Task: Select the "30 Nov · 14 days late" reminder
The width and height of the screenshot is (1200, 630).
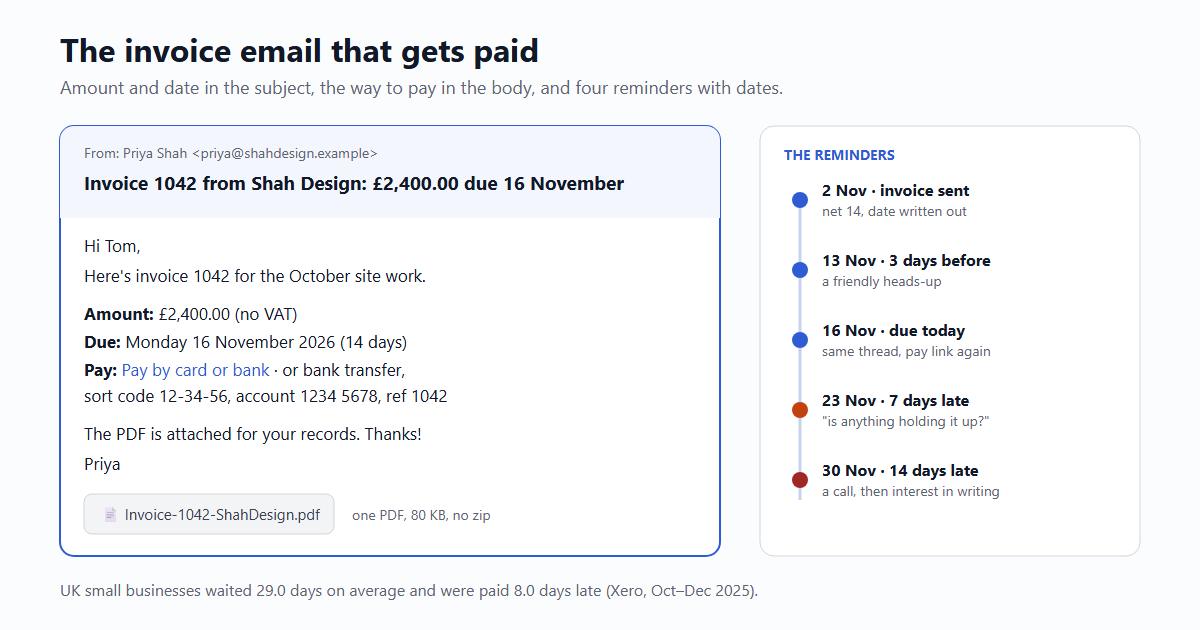Action: [900, 471]
